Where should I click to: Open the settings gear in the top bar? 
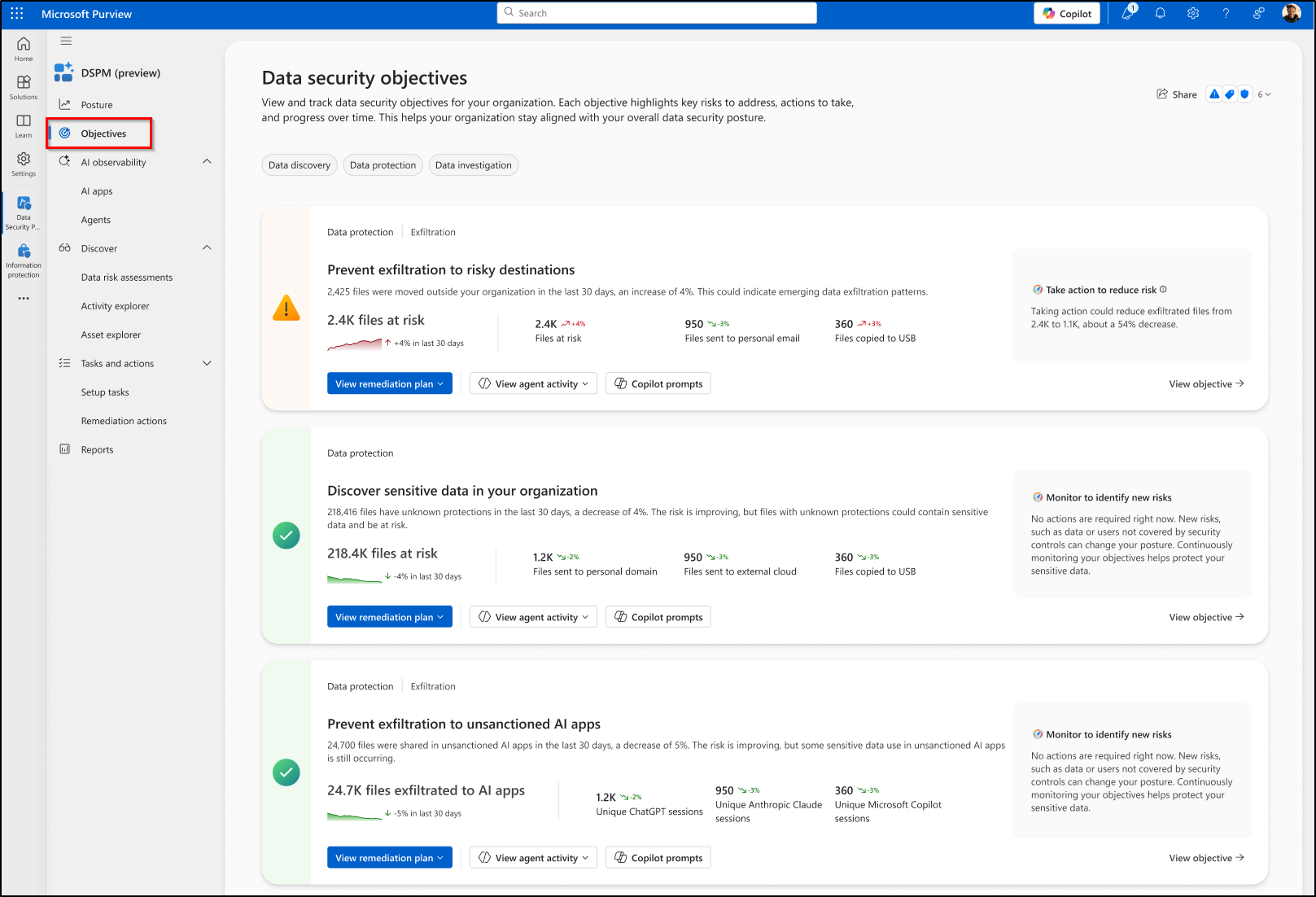[1193, 13]
